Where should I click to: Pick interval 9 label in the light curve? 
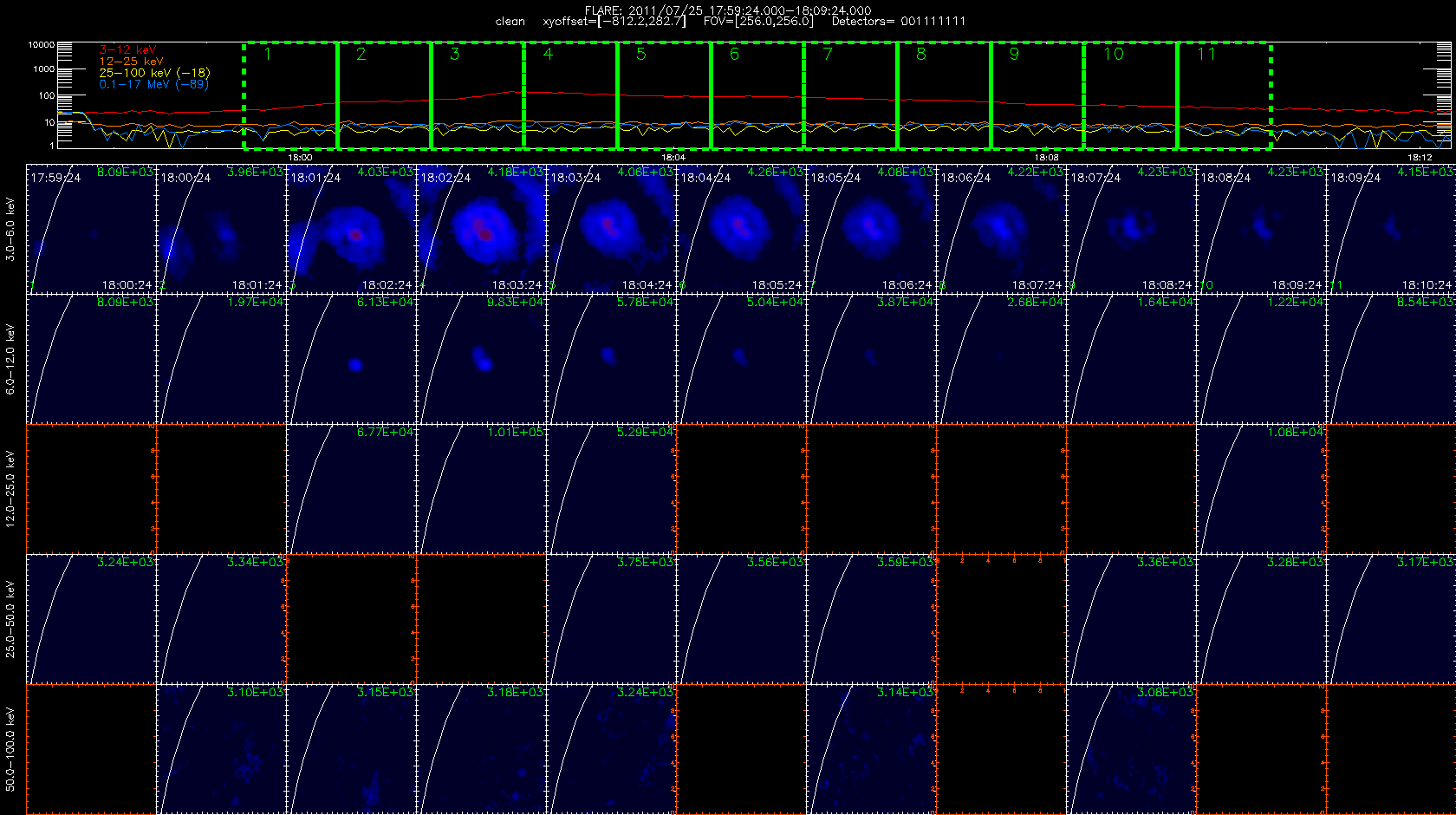click(1014, 55)
